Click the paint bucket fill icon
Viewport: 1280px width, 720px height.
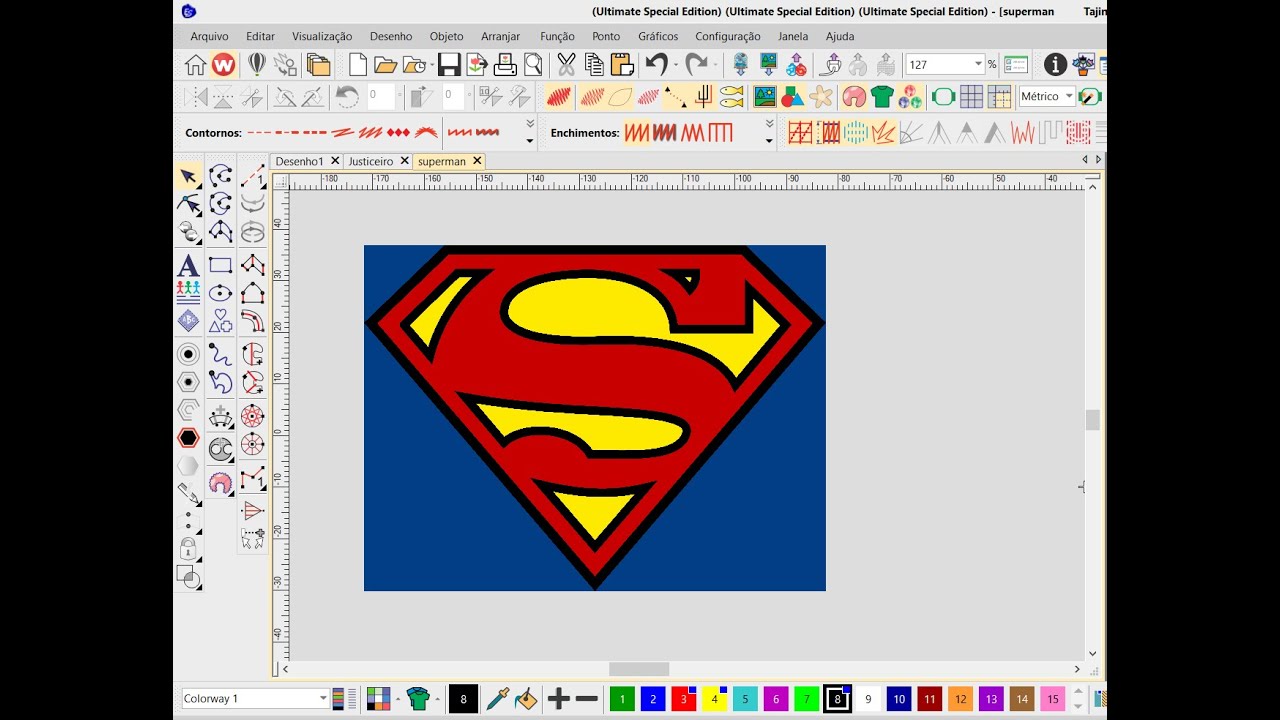(526, 699)
